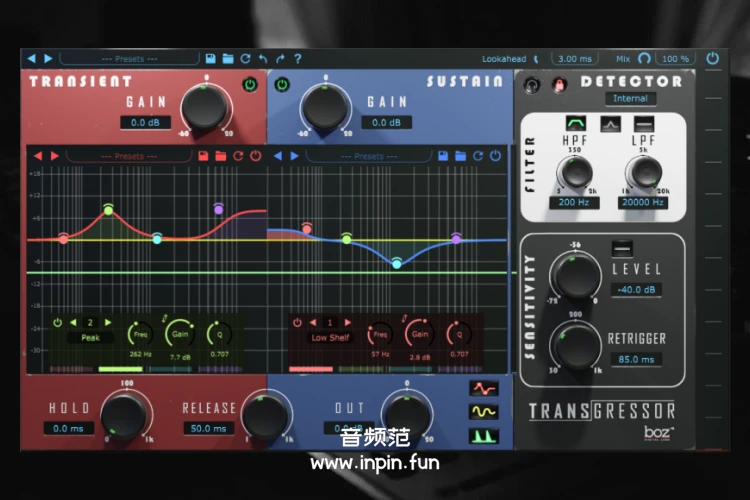
Task: Reset Transient EQ with red refresh icon
Action: pos(238,156)
